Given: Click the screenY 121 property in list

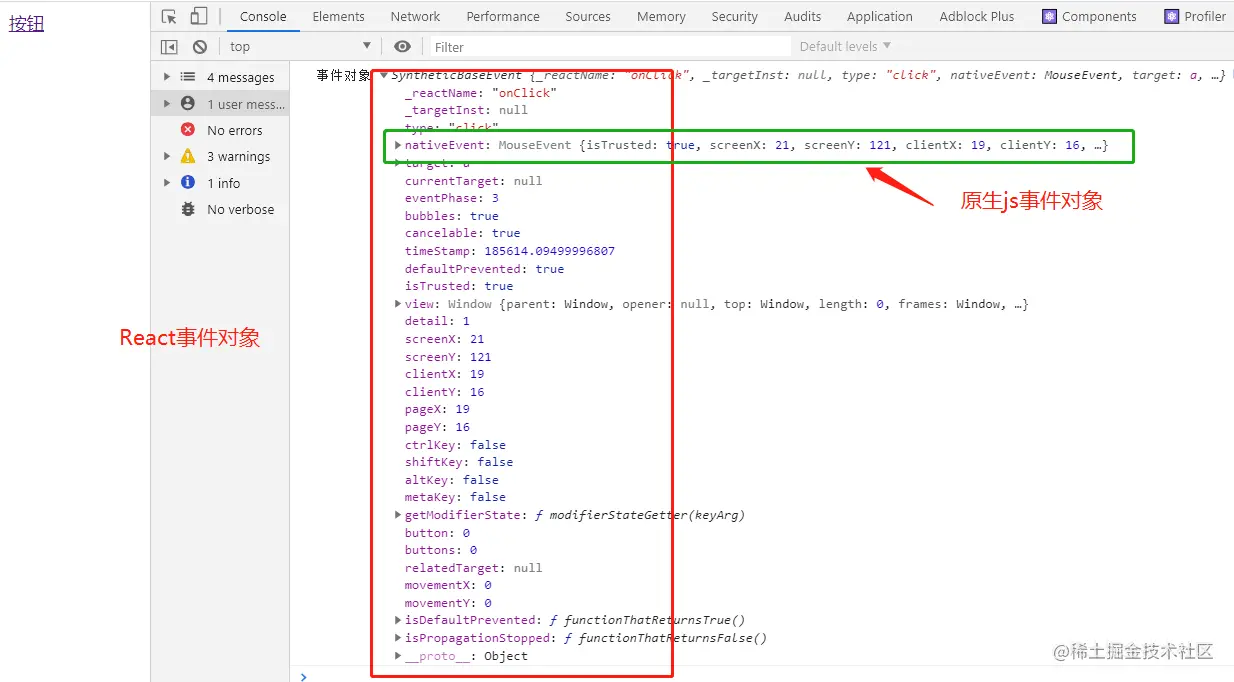Looking at the screenshot, I should point(448,357).
